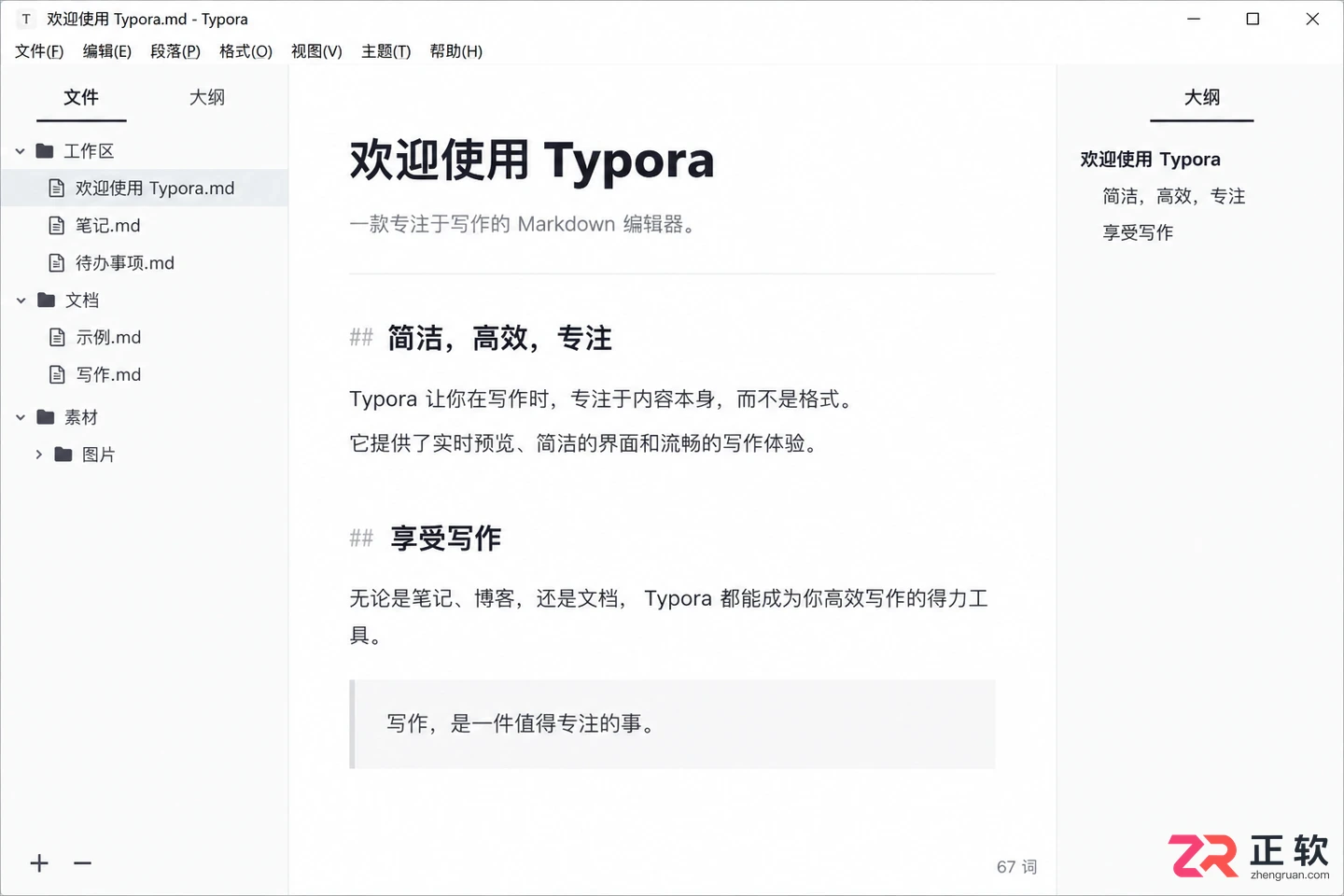The height and width of the screenshot is (896, 1344).
Task: Click file icon beside 待办事项.md
Action: click(57, 263)
